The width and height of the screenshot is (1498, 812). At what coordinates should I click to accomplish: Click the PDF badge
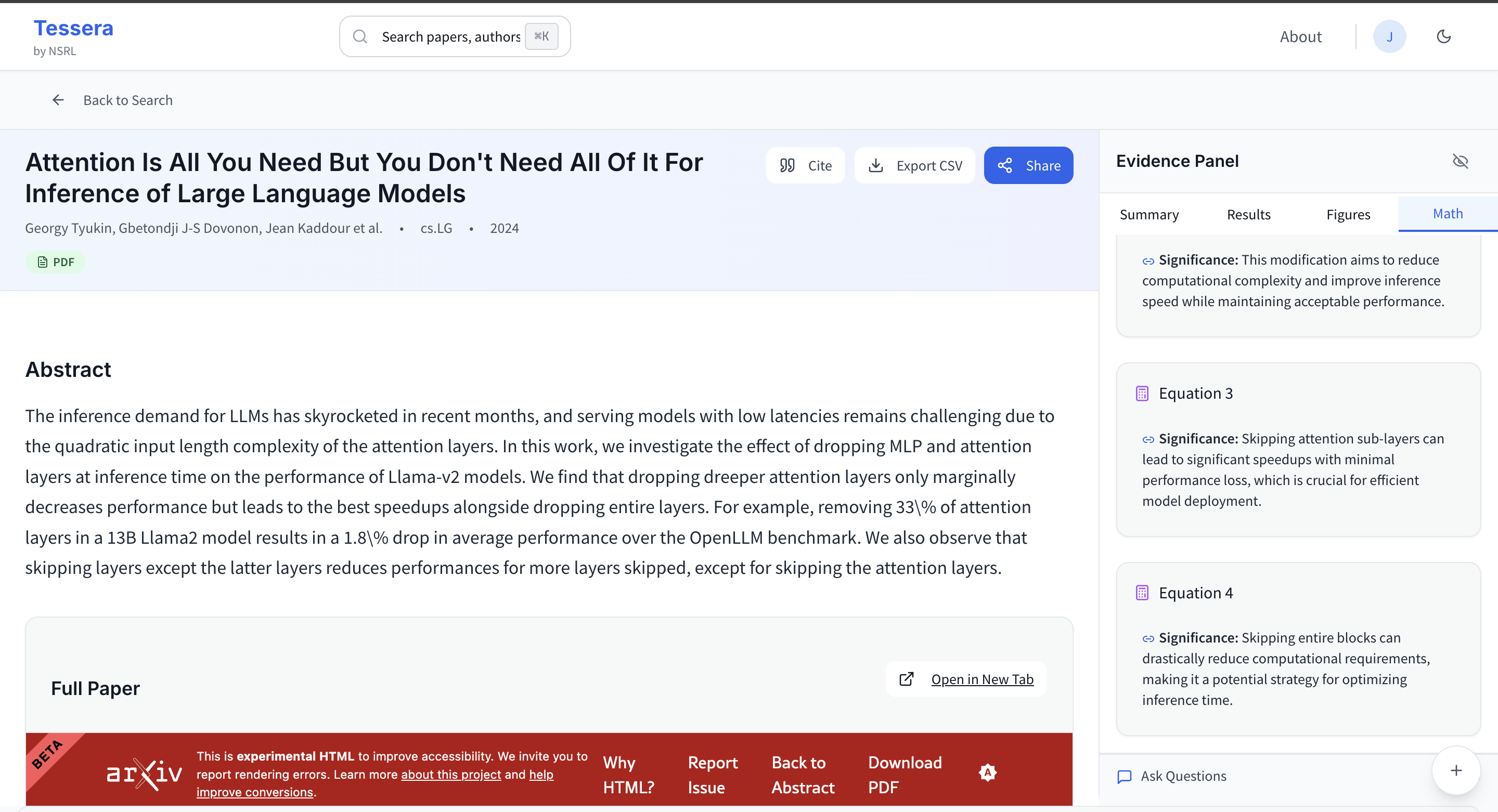[x=55, y=262]
